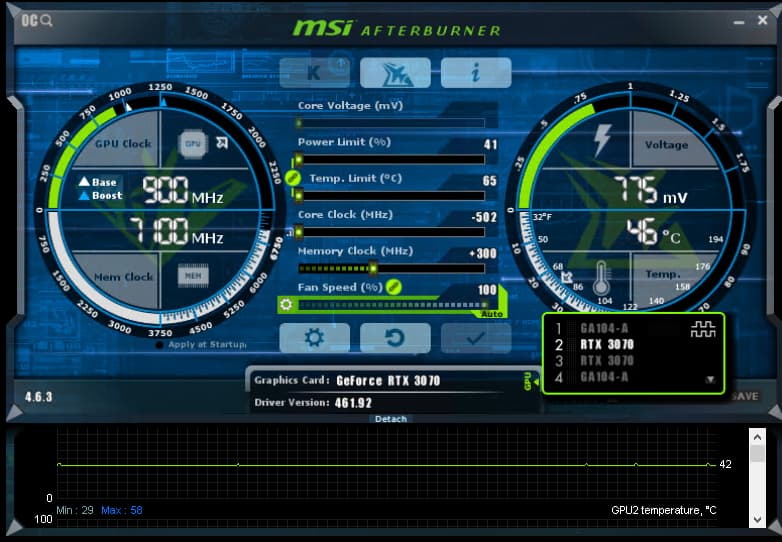
Task: Click the Max : 58 graph label
Action: (x=122, y=510)
